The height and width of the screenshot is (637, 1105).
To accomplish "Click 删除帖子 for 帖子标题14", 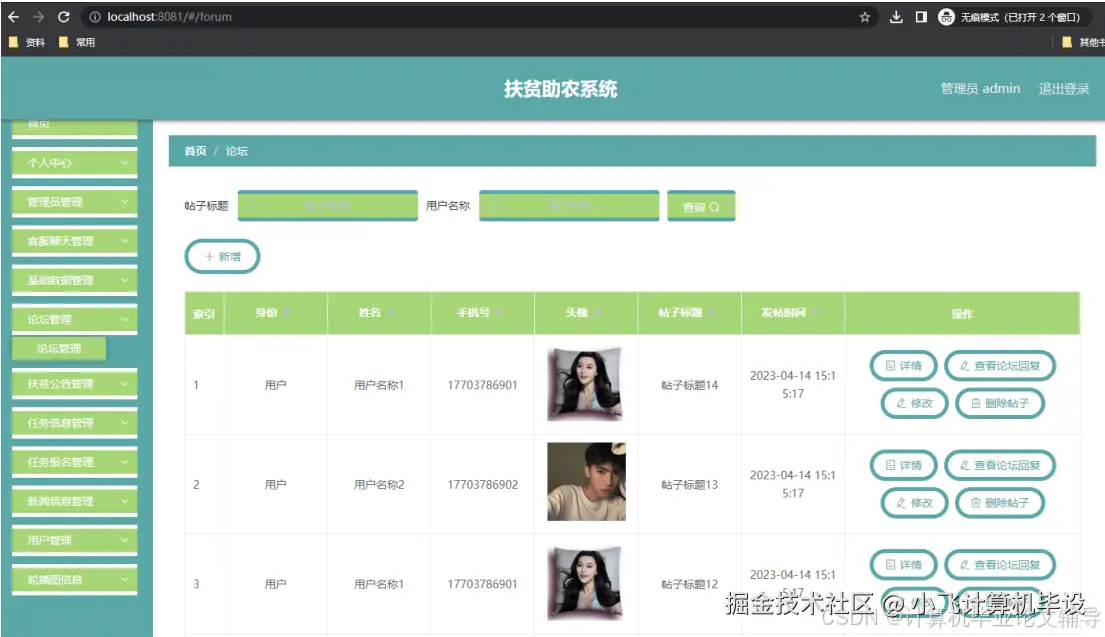I will click(x=1000, y=403).
